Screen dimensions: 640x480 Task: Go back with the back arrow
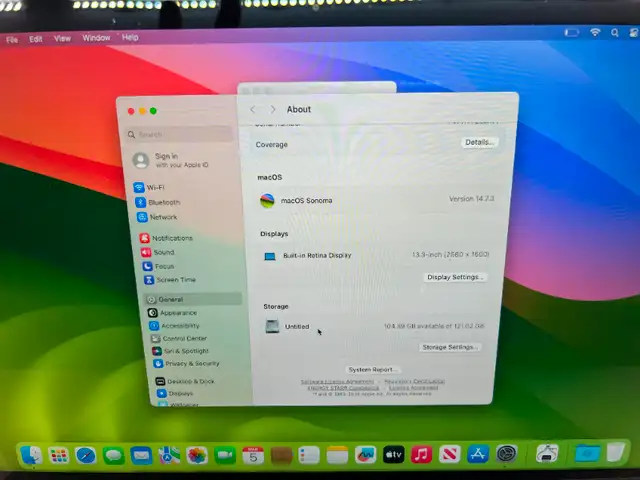[x=253, y=109]
